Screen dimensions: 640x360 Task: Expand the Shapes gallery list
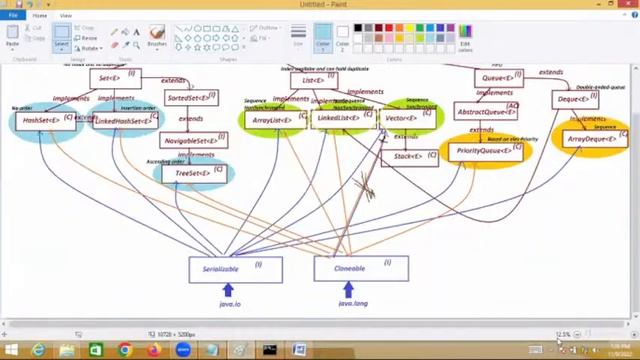click(244, 47)
